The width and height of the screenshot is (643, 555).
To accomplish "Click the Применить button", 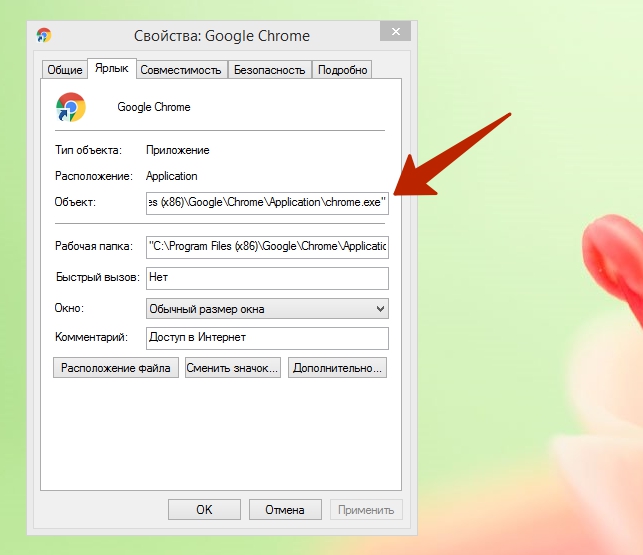I will (366, 509).
